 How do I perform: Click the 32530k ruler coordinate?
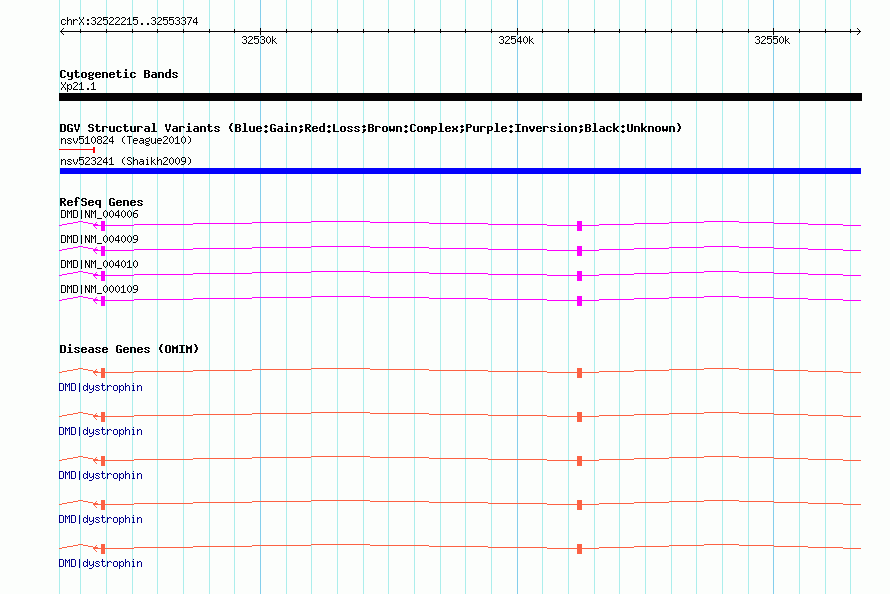click(259, 40)
